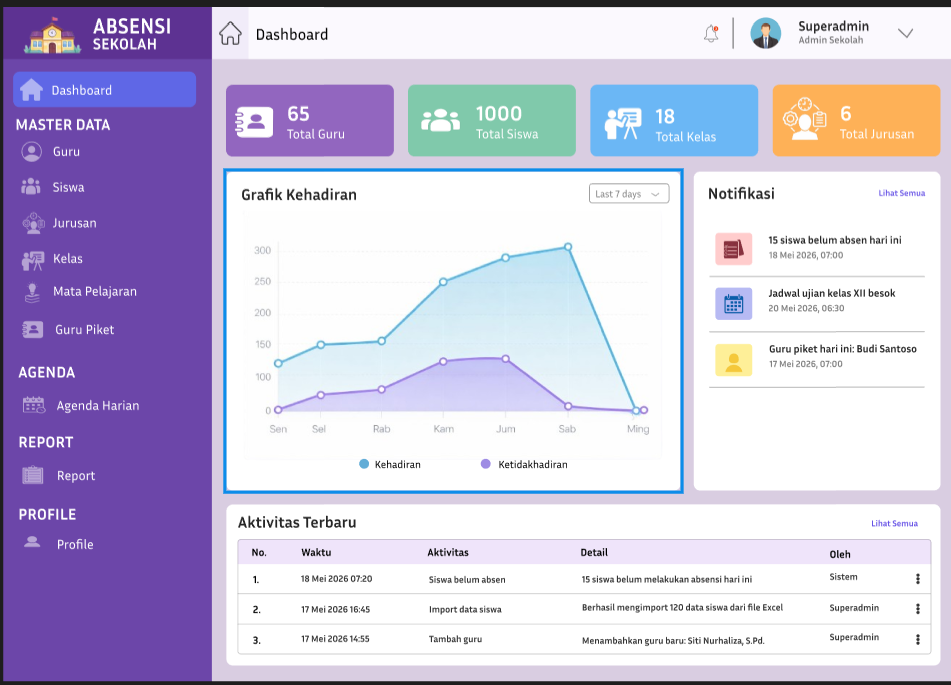
Task: Click the school building logo
Action: [x=52, y=35]
